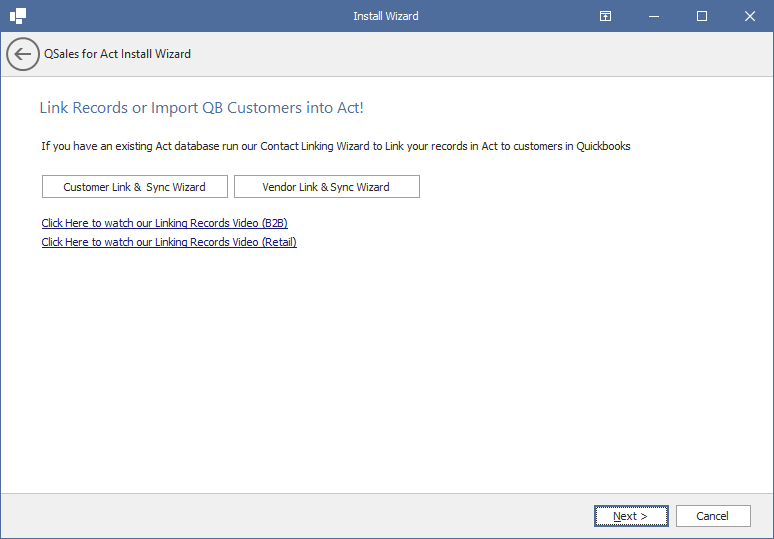
Task: Proceed with the Next > button
Action: (631, 516)
